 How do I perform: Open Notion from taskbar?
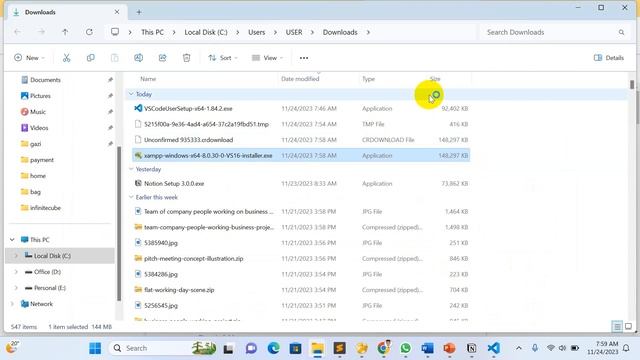coord(471,348)
